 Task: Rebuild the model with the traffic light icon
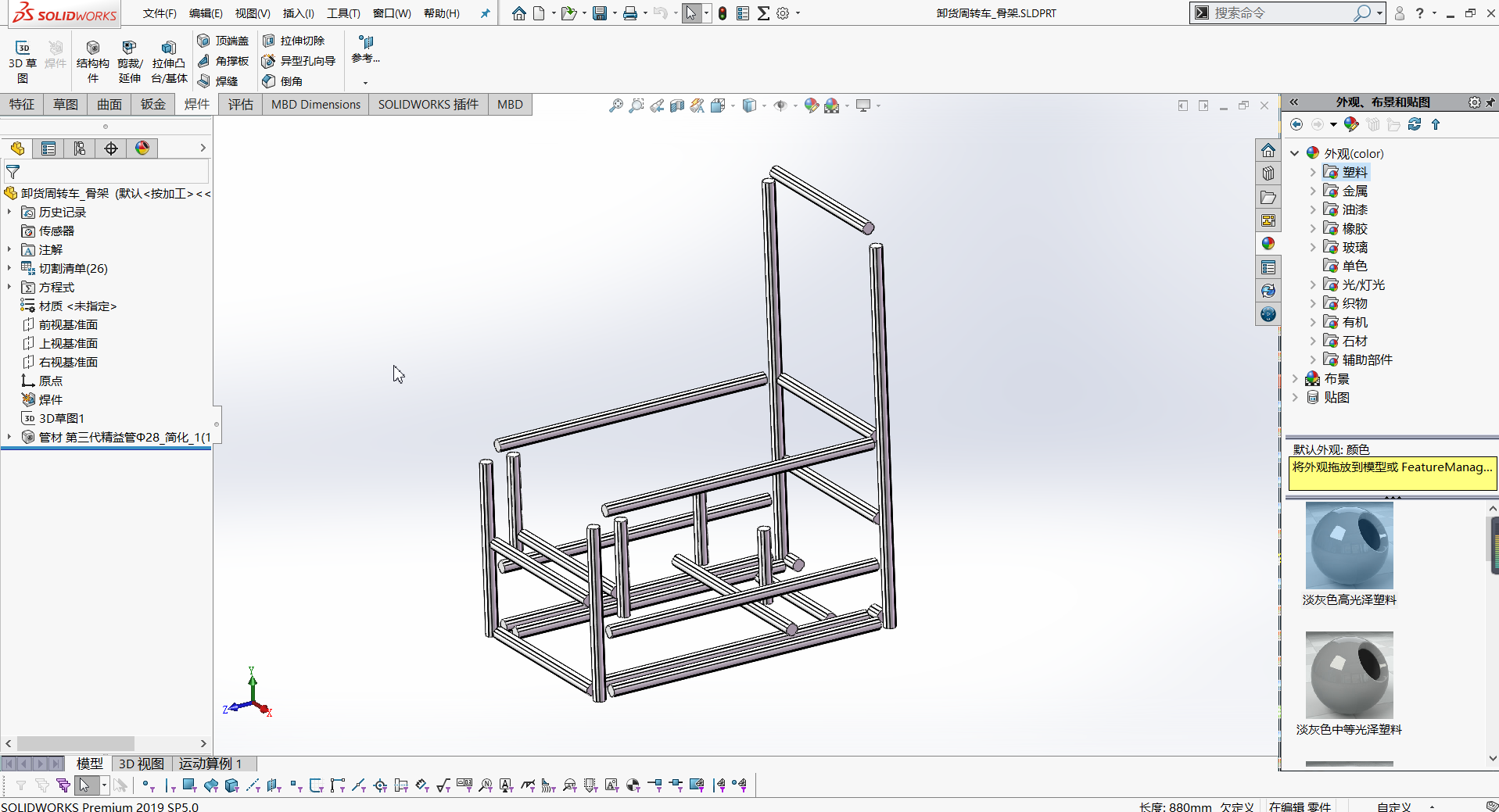pyautogui.click(x=723, y=13)
